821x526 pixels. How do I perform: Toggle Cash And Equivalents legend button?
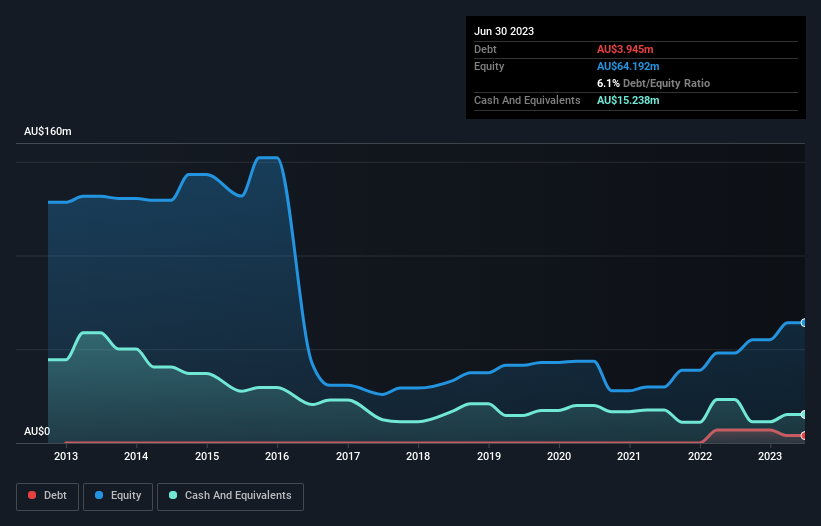230,496
